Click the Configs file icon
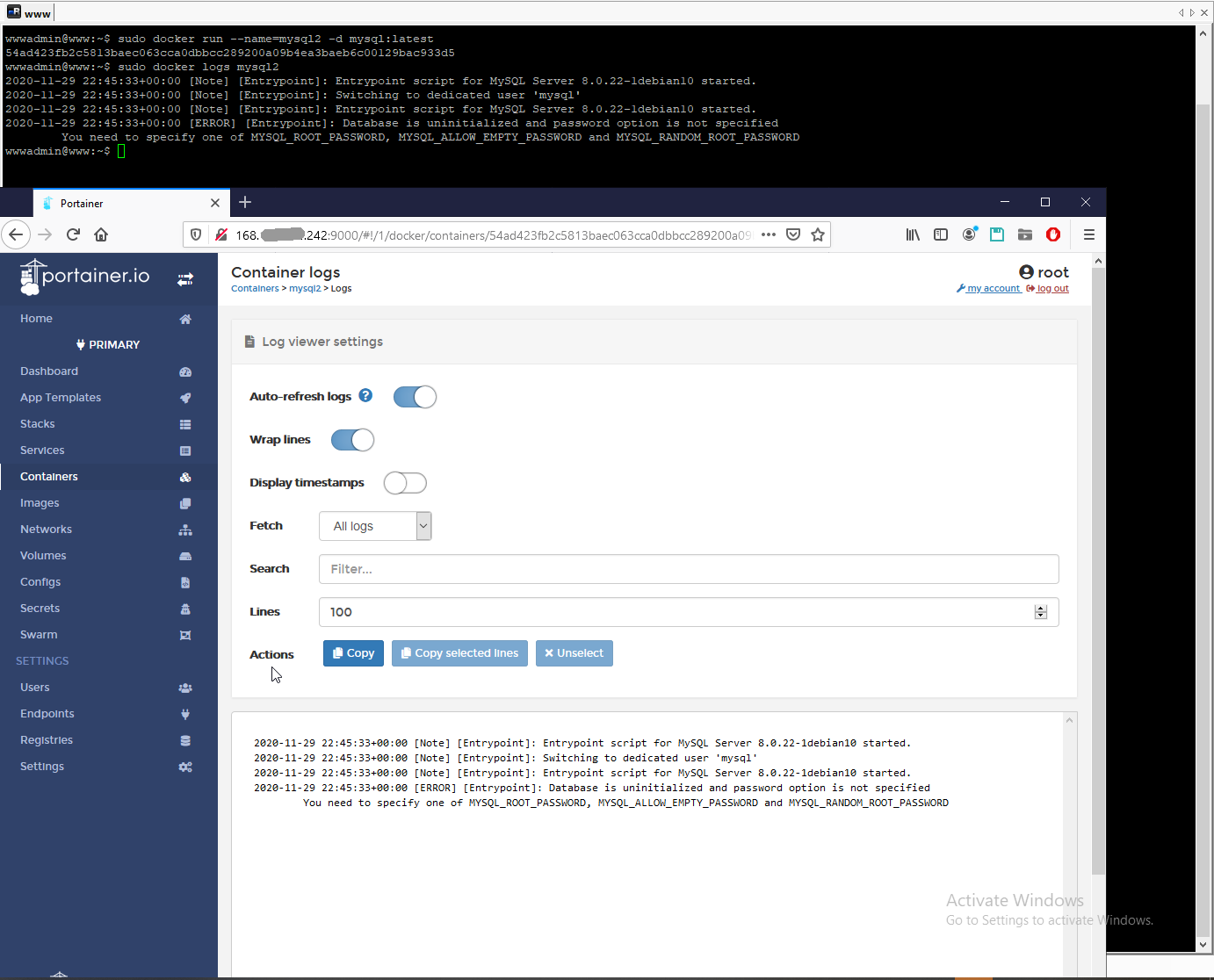 click(185, 582)
